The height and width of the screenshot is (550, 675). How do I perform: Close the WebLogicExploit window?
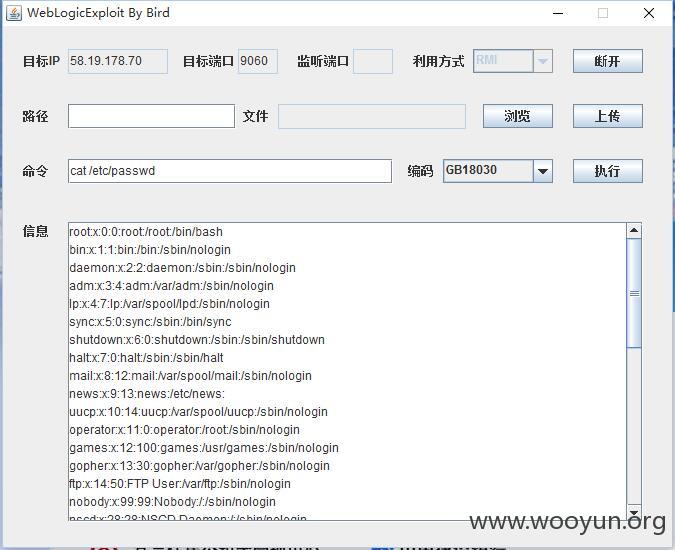pos(649,13)
